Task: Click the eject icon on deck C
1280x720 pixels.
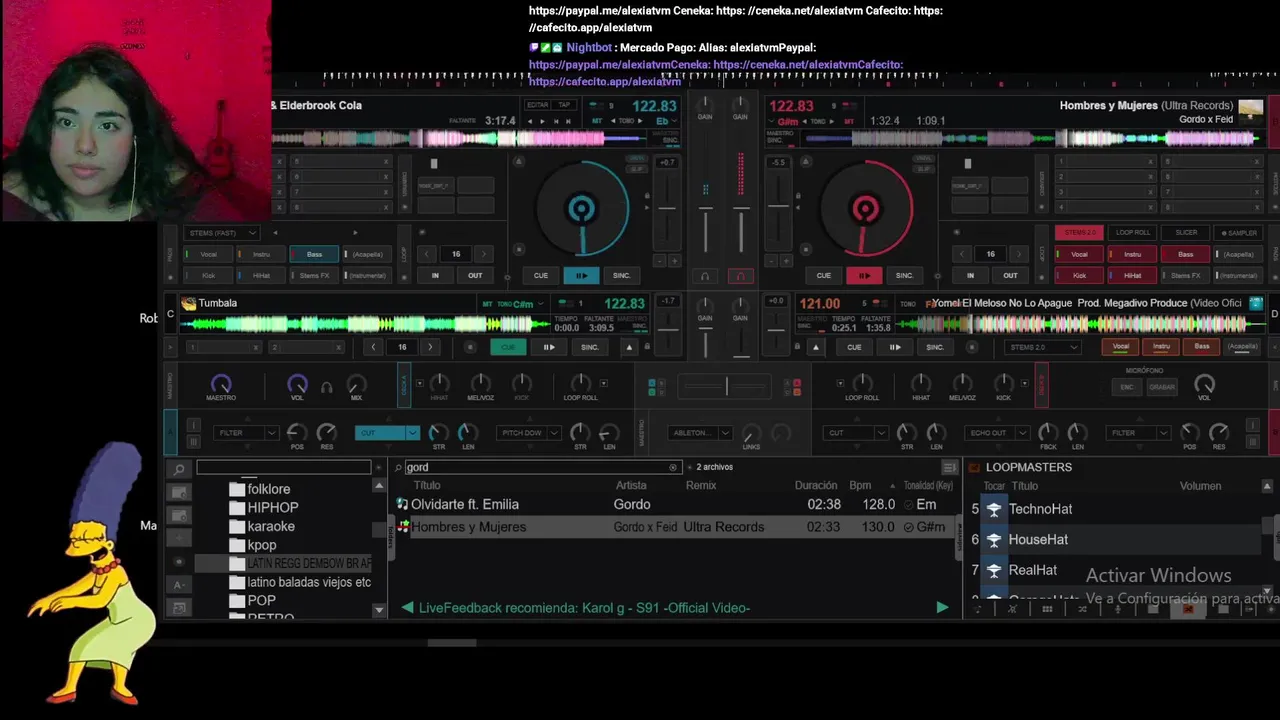Action: (629, 347)
